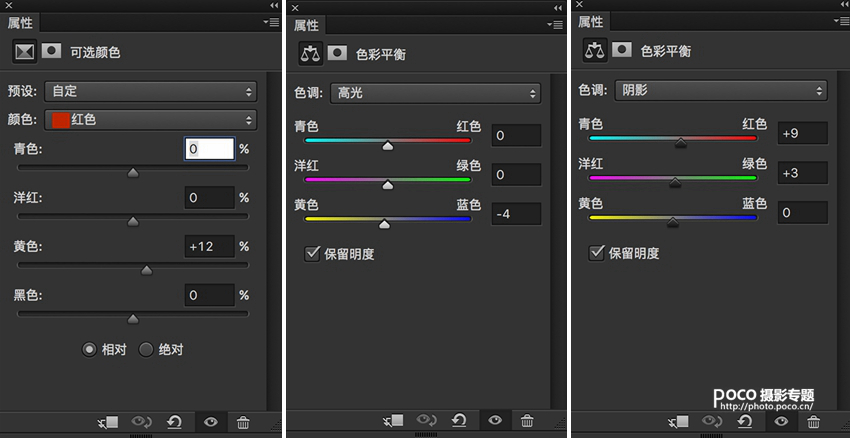View previous state in highlights Color Balance panel
The image size is (850, 438).
pyautogui.click(x=426, y=421)
